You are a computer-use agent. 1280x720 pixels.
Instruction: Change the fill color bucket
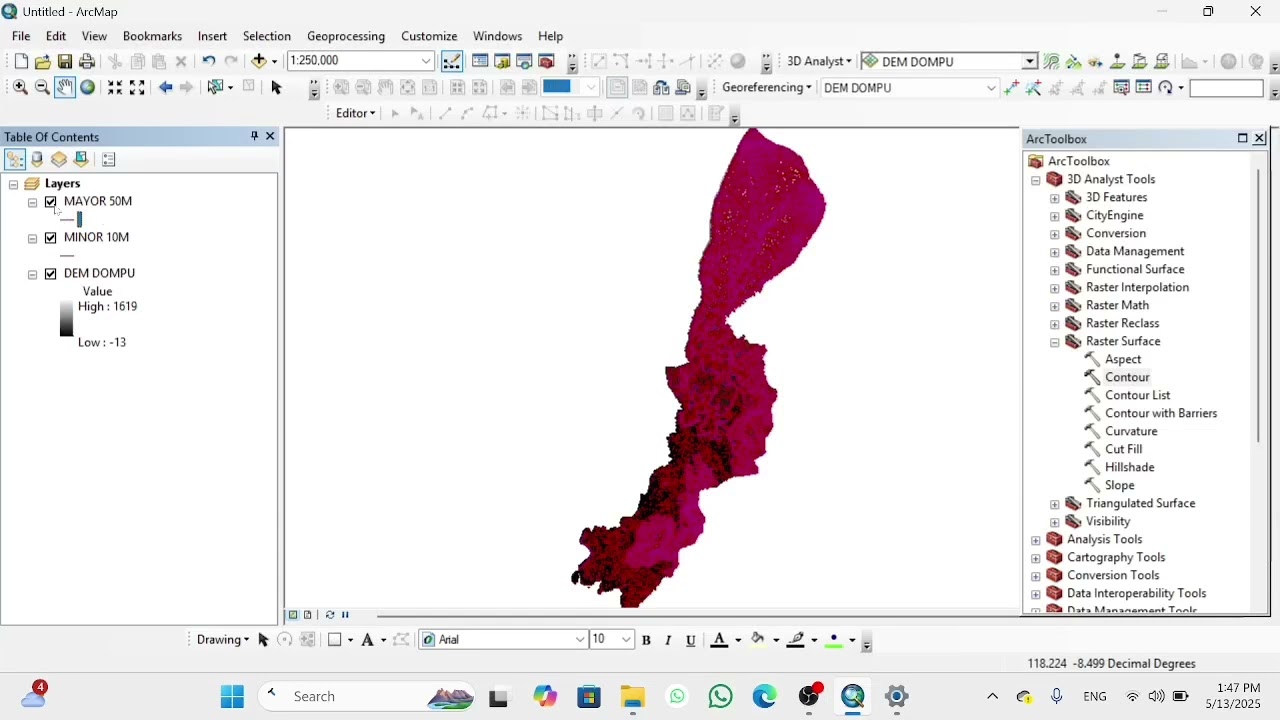pos(758,640)
